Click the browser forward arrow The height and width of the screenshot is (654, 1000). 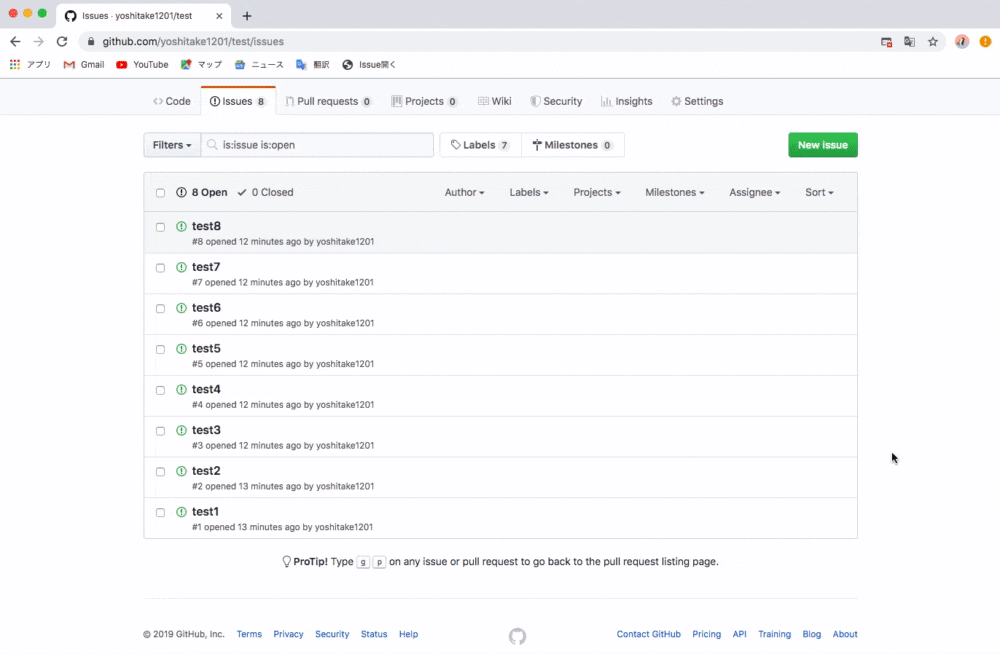[39, 41]
